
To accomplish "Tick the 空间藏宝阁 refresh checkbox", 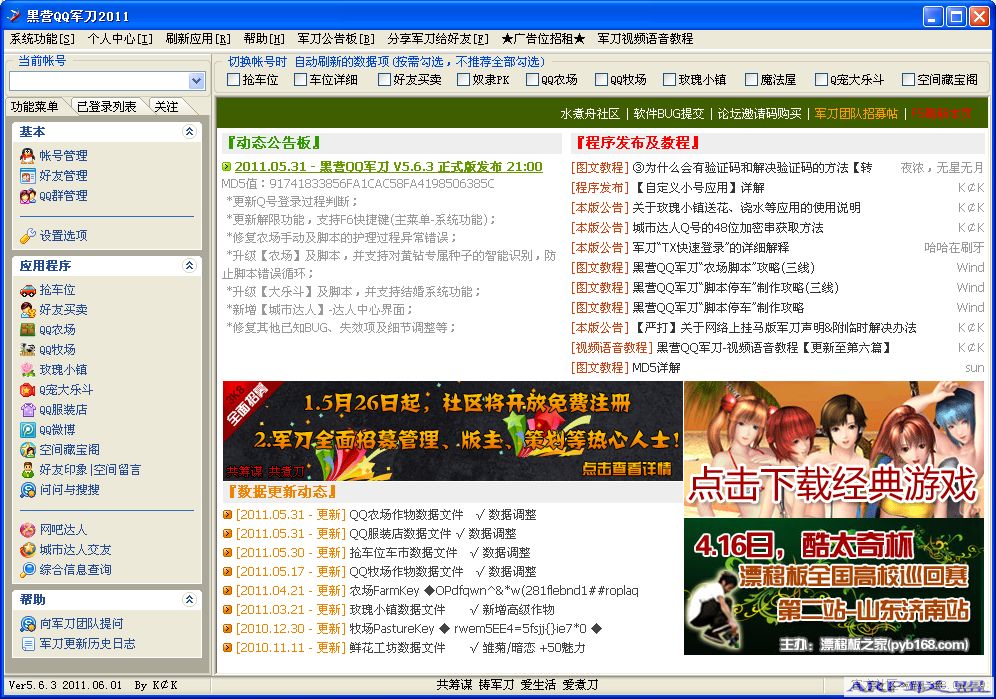I will tap(908, 79).
